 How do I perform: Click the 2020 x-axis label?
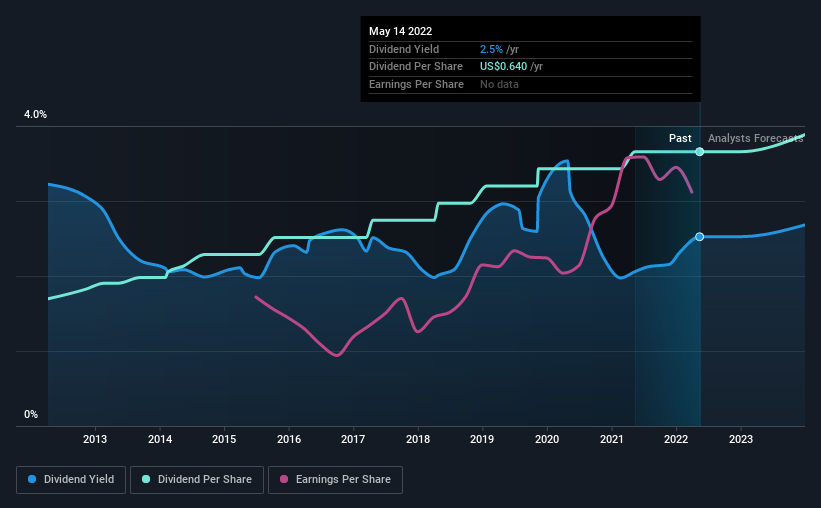coord(547,439)
